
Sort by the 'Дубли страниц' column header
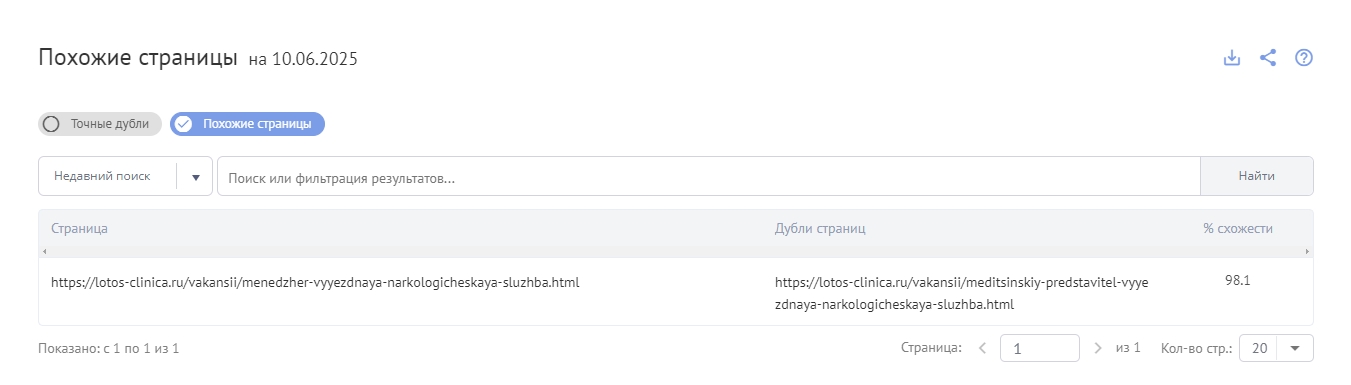pyautogui.click(x=820, y=229)
